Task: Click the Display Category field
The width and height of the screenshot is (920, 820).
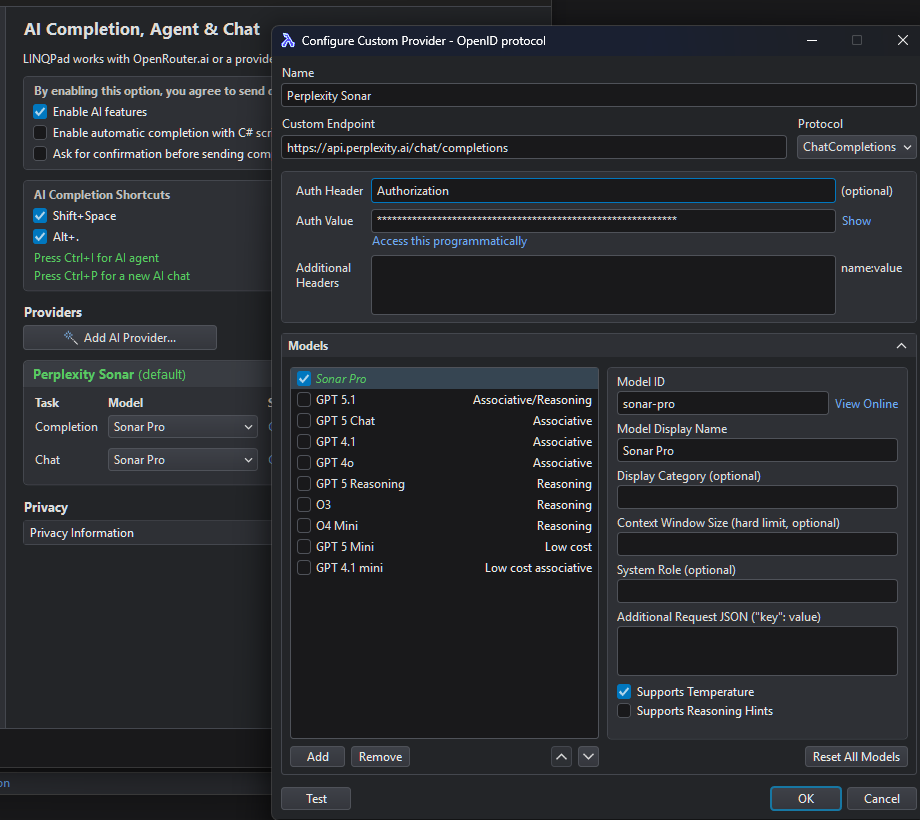Action: click(x=757, y=497)
